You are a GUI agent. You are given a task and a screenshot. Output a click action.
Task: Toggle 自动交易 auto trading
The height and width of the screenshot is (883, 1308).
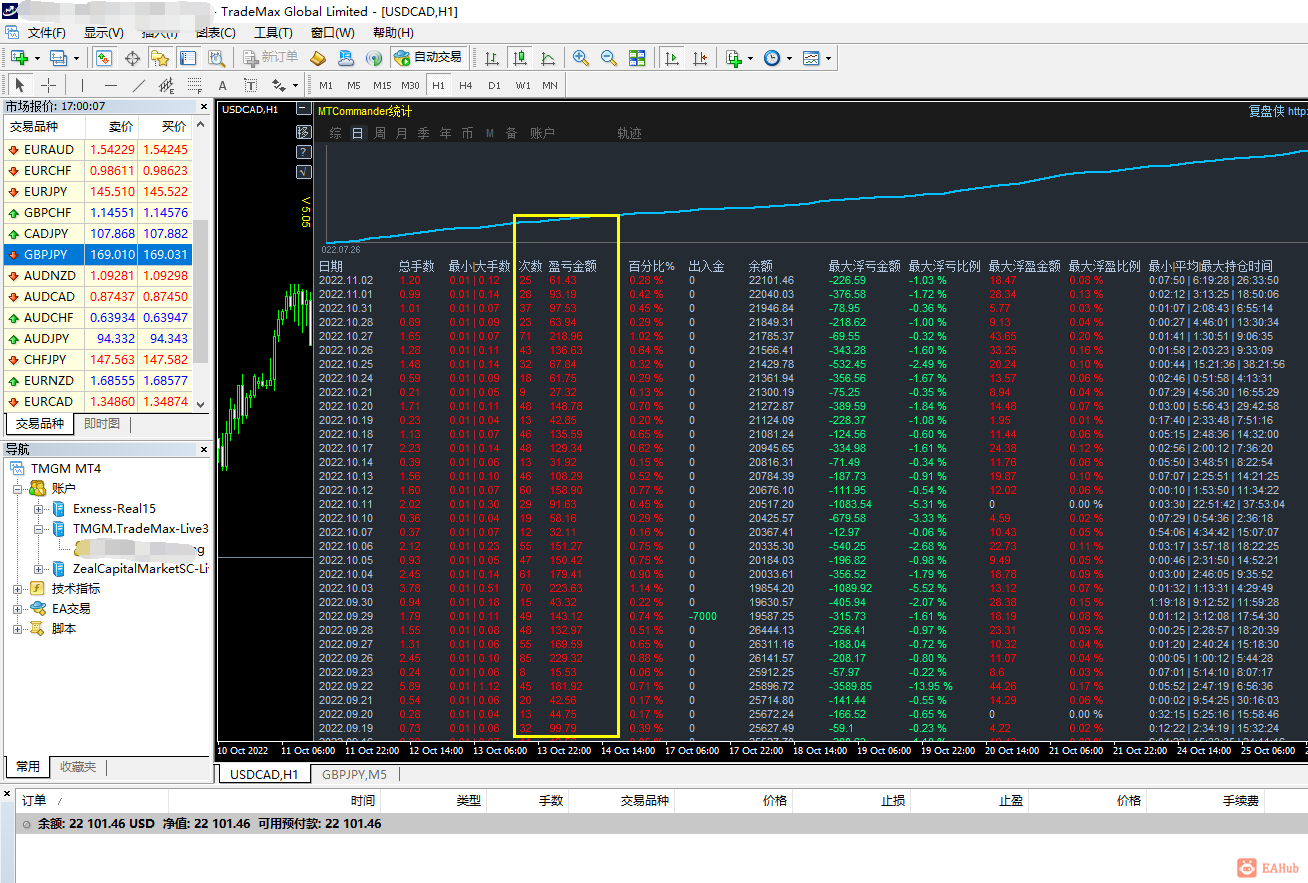[428, 58]
